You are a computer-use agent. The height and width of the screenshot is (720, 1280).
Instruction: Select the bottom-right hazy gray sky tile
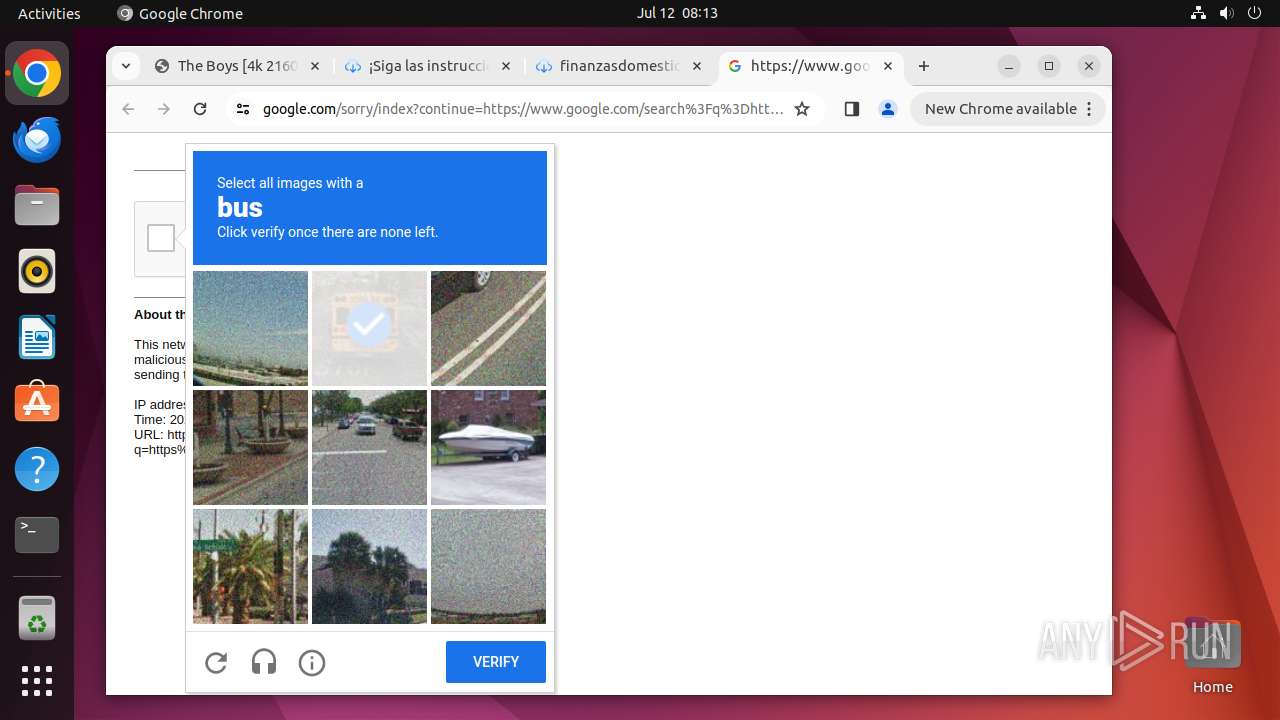coord(488,566)
